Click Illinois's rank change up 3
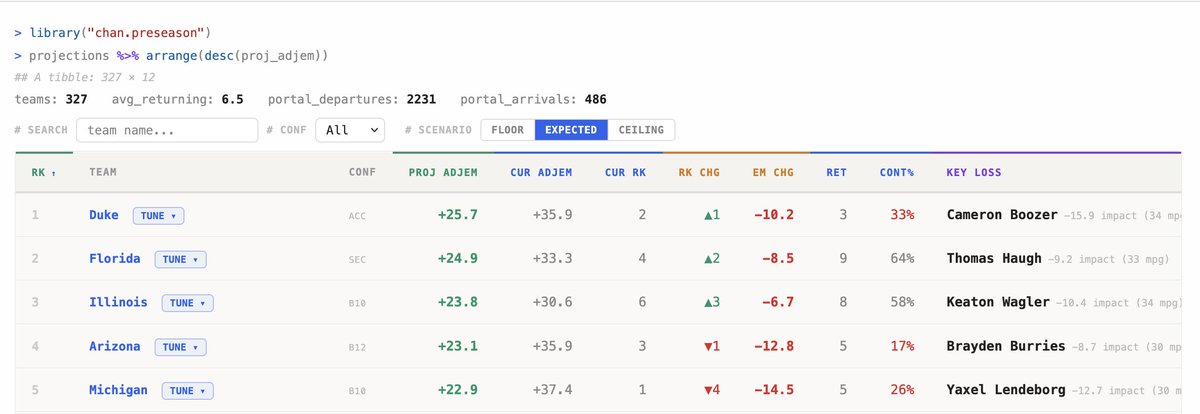The height and width of the screenshot is (414, 1200). coord(712,302)
